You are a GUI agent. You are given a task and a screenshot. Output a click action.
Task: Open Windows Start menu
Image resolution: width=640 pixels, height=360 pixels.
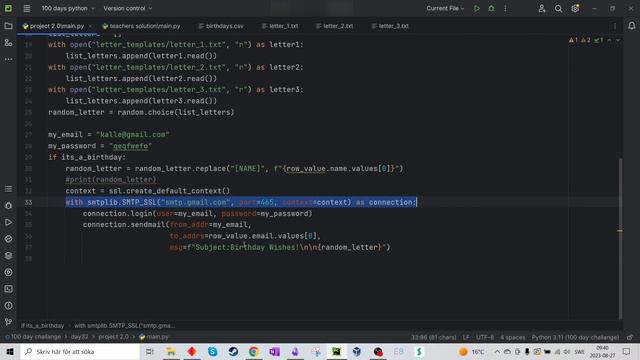coord(10,351)
